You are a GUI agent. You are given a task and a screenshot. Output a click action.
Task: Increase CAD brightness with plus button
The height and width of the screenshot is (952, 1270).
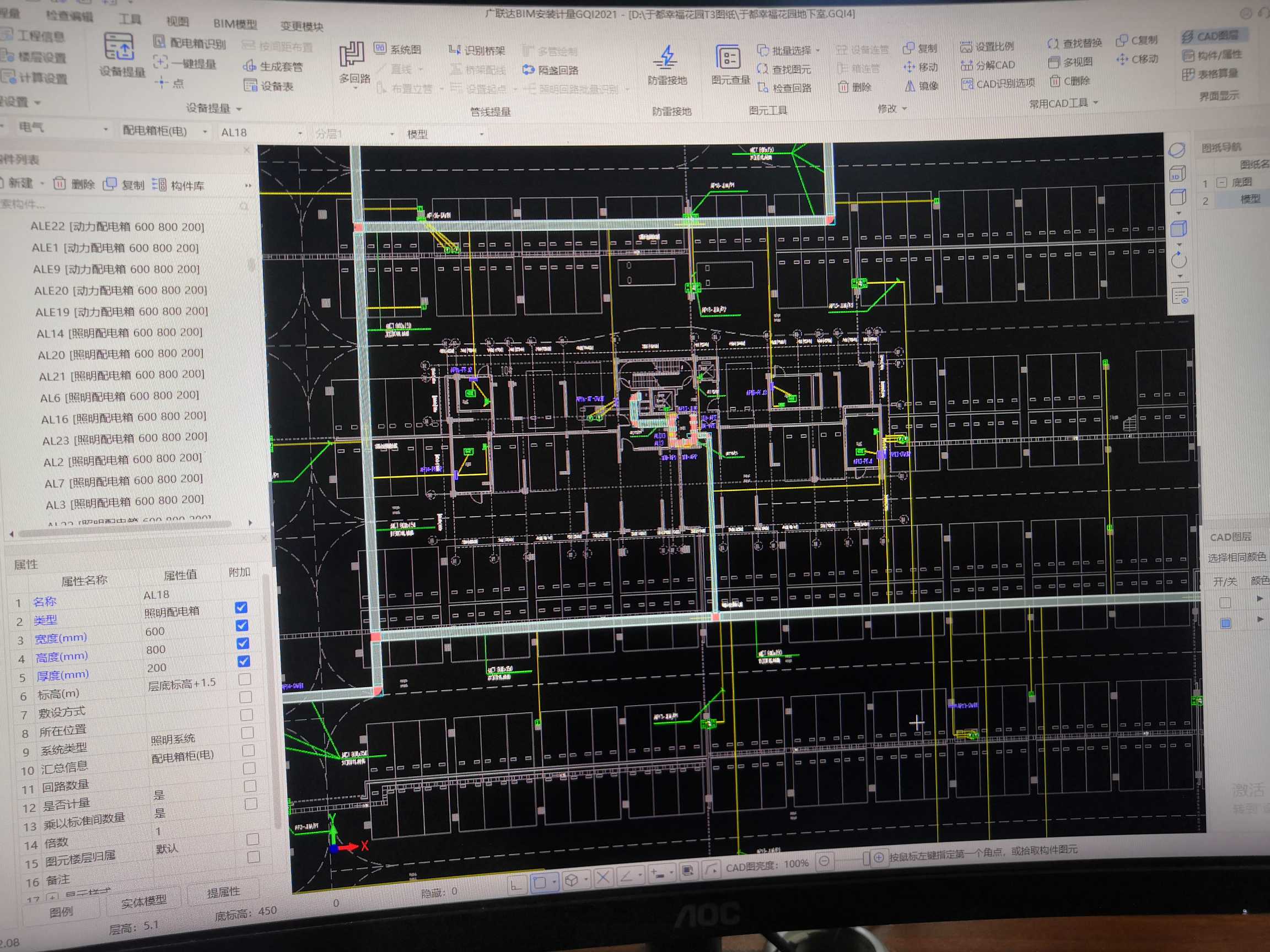tap(879, 858)
